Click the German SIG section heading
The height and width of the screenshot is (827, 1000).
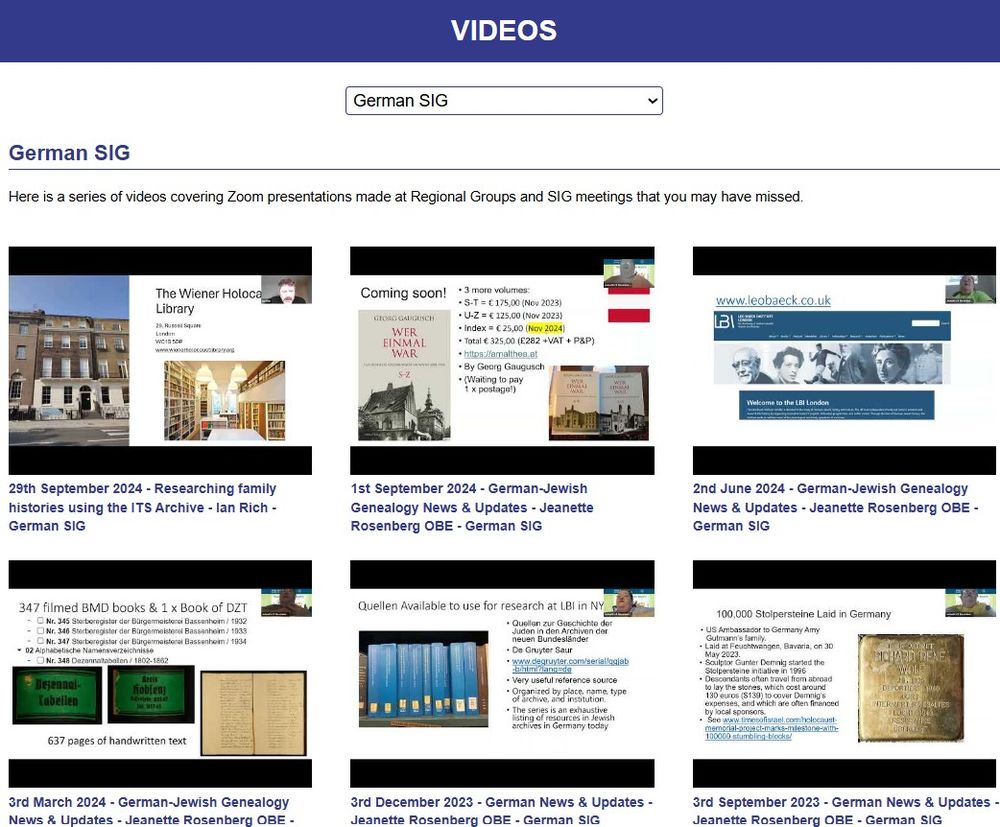[x=70, y=153]
